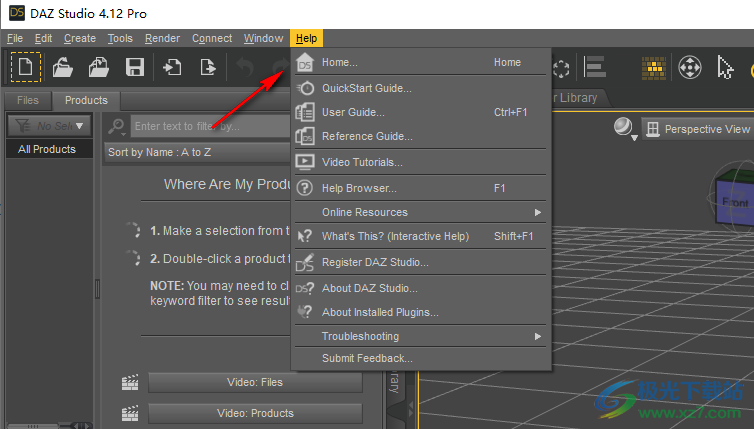The height and width of the screenshot is (429, 754).
Task: Click the viewport layout icon beside Perspective View
Action: [653, 129]
